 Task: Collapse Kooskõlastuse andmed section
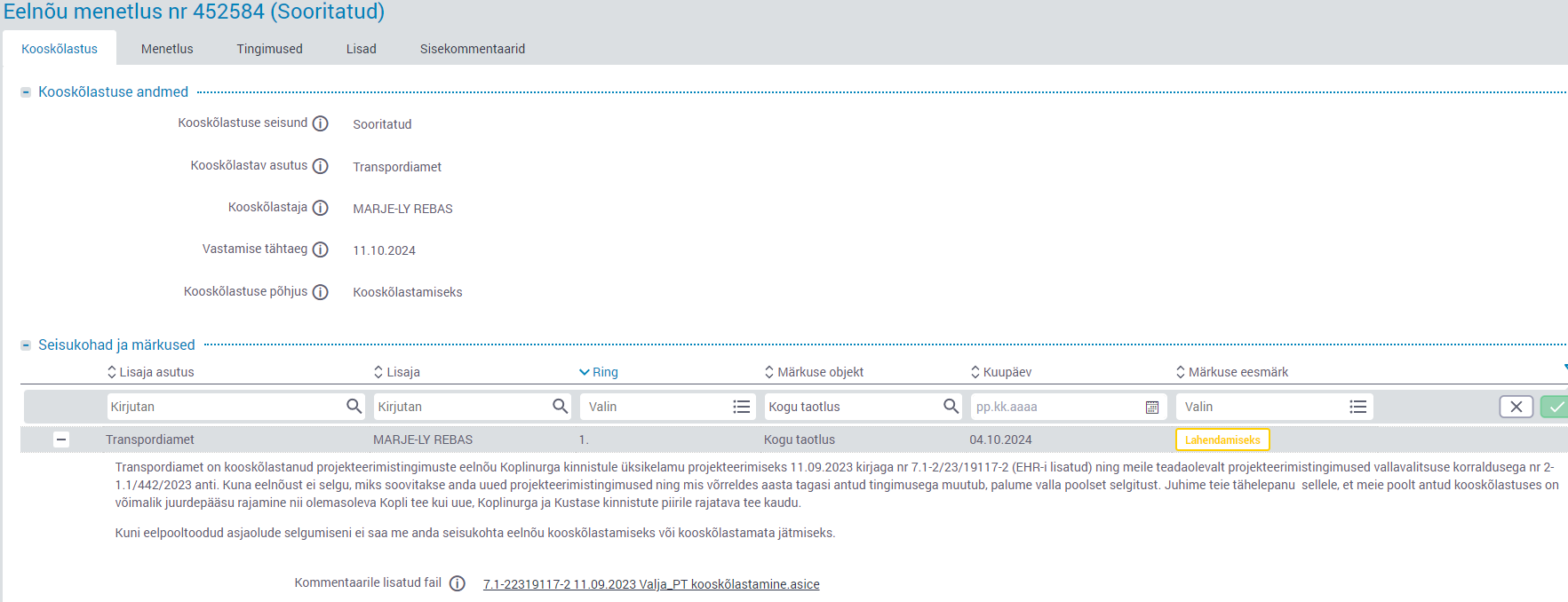tap(26, 92)
